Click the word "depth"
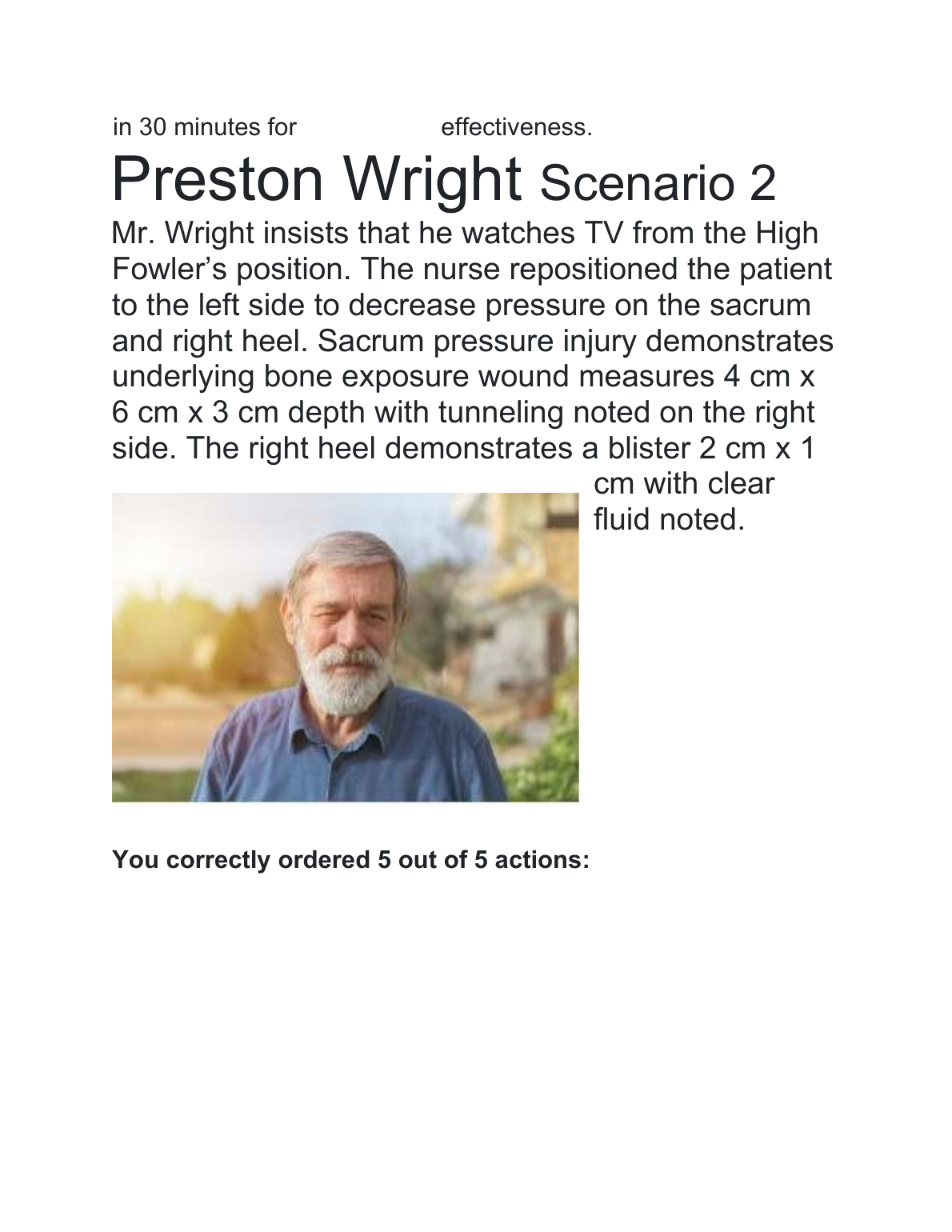 (325, 413)
